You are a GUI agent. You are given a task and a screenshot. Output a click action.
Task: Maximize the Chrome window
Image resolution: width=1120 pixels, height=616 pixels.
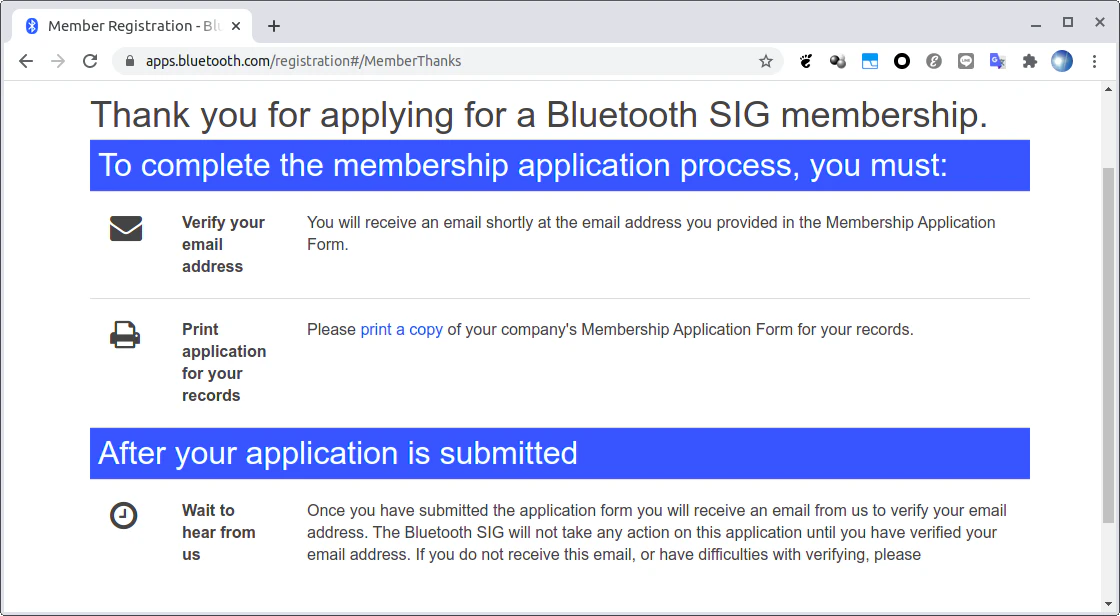[x=1068, y=23]
